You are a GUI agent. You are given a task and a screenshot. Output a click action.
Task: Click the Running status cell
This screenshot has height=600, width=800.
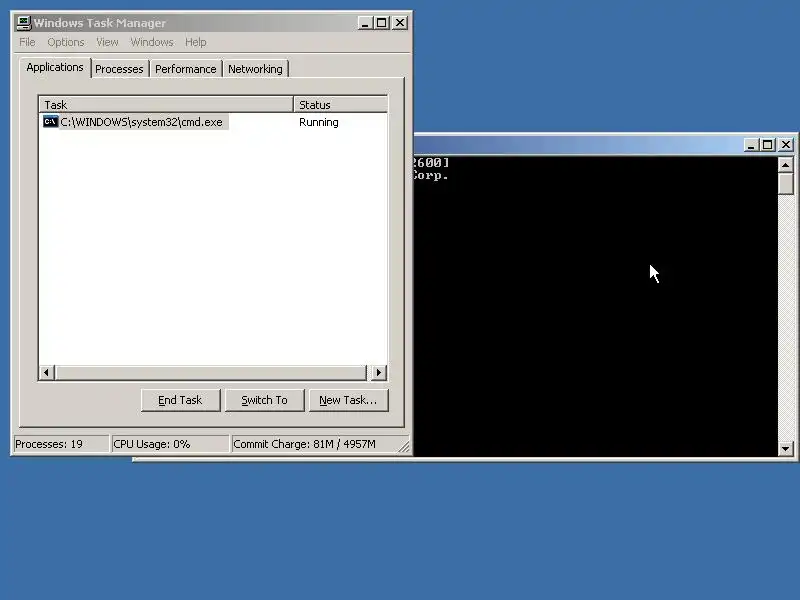coord(319,122)
